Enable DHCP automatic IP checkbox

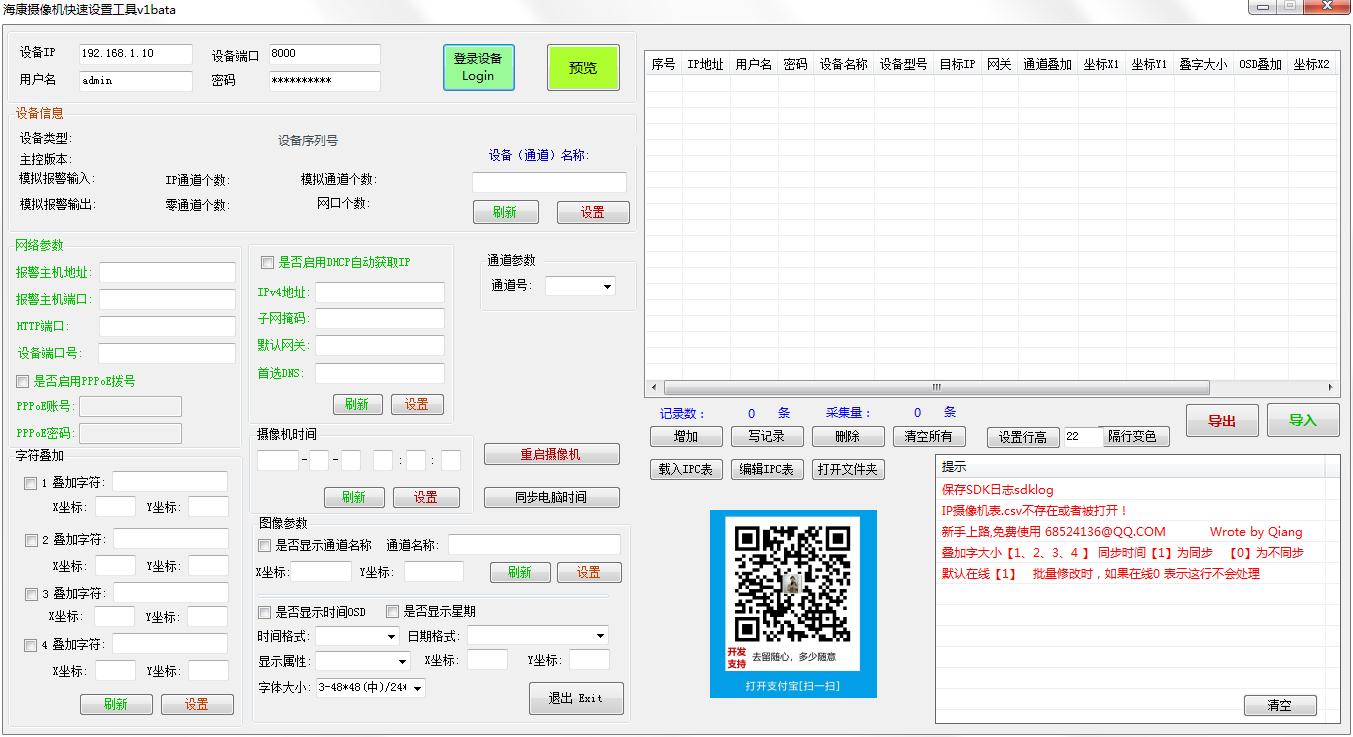267,263
